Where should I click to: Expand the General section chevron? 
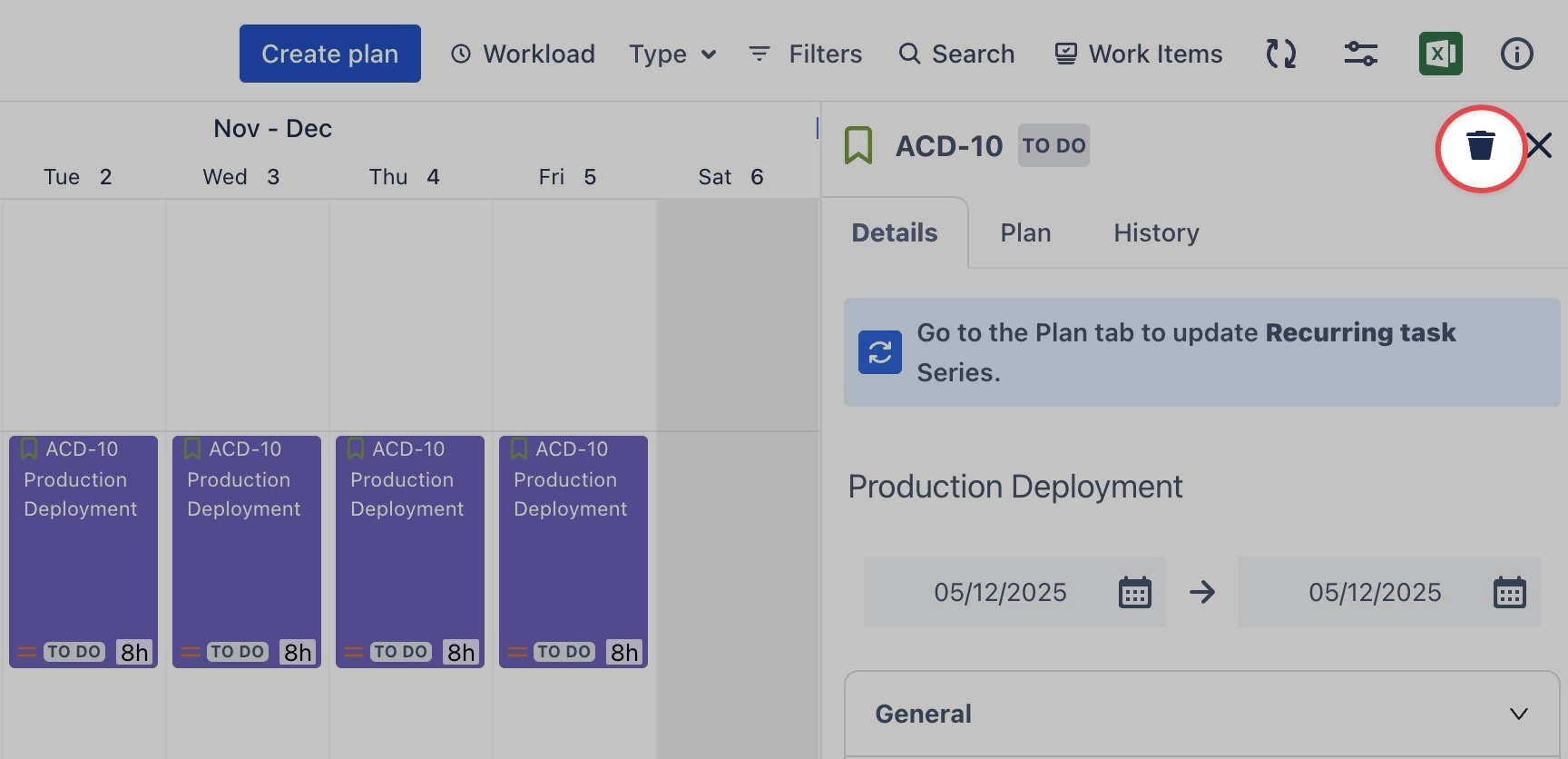pos(1518,714)
